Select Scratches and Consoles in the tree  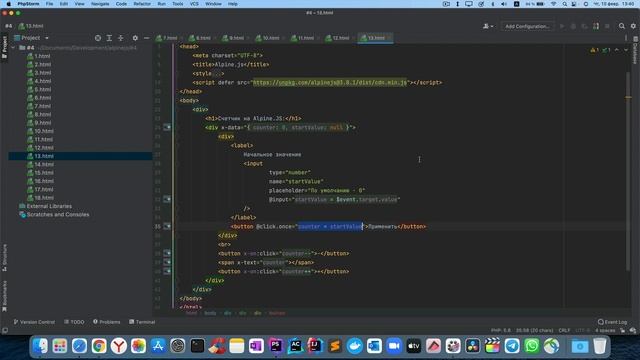54,214
